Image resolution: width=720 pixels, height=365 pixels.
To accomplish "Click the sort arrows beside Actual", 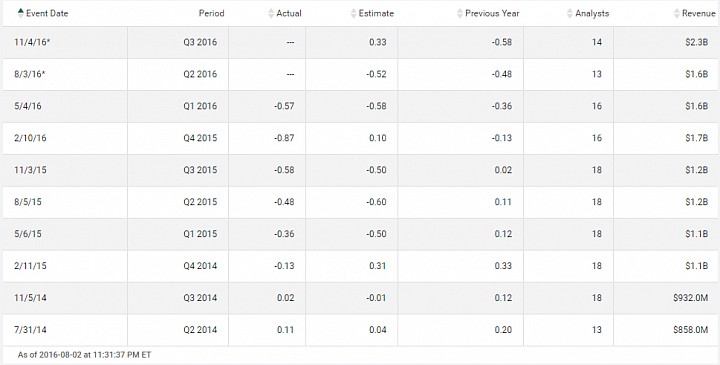I will [271, 13].
